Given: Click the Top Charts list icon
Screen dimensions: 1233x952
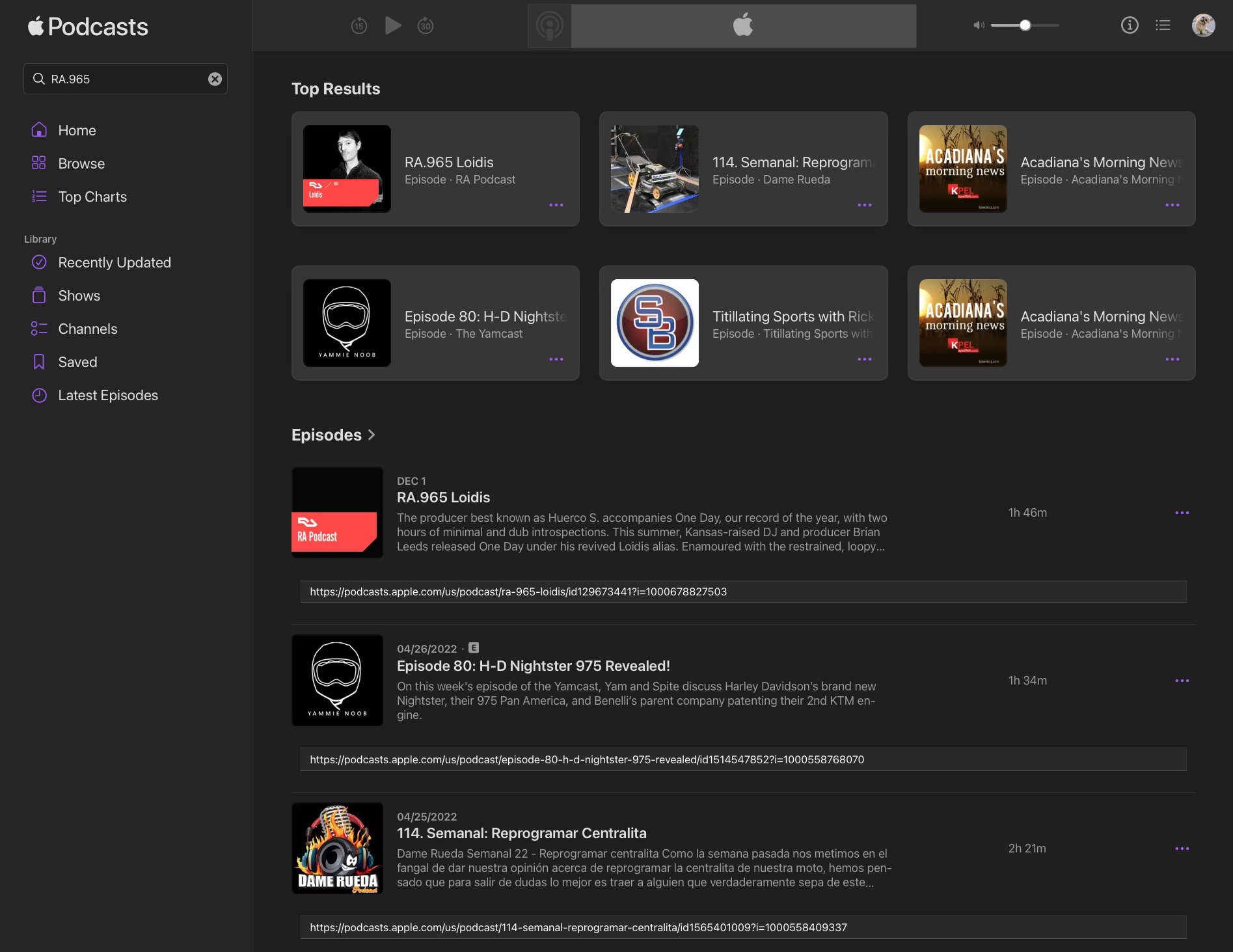Looking at the screenshot, I should click(39, 196).
